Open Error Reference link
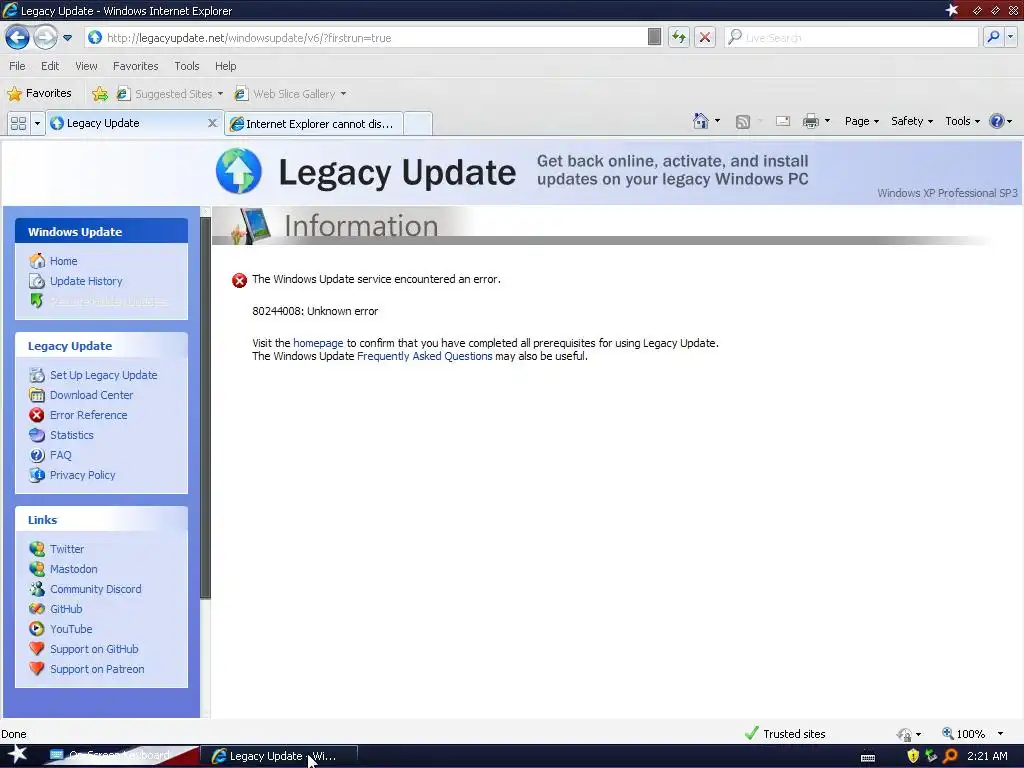This screenshot has width=1024, height=768. pyautogui.click(x=88, y=415)
